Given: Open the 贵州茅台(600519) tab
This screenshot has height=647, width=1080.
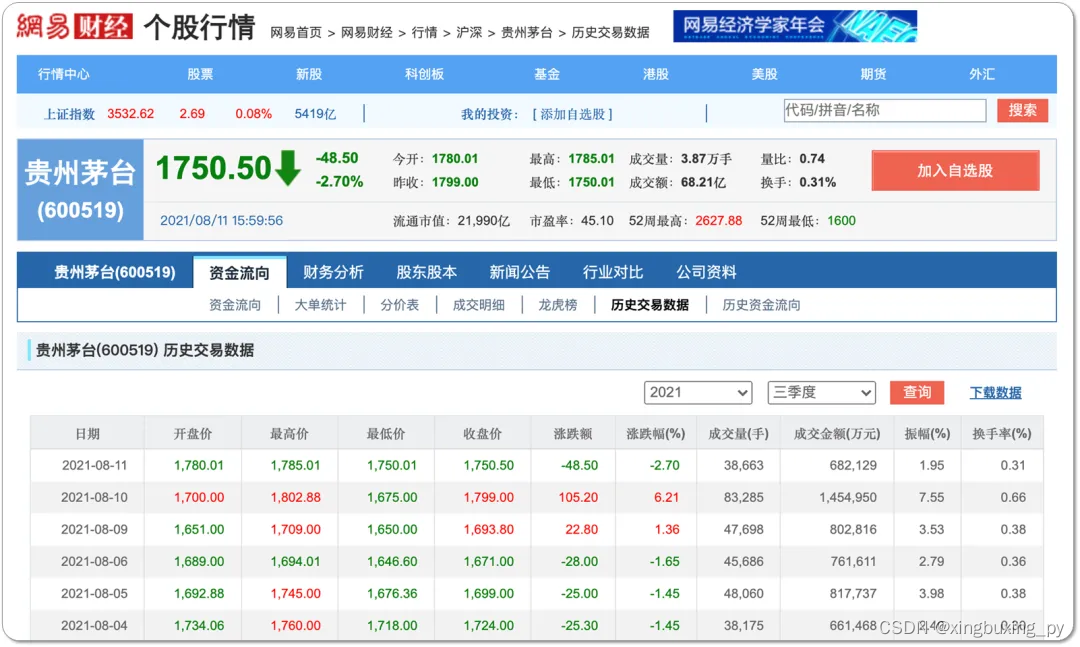Looking at the screenshot, I should coord(115,272).
